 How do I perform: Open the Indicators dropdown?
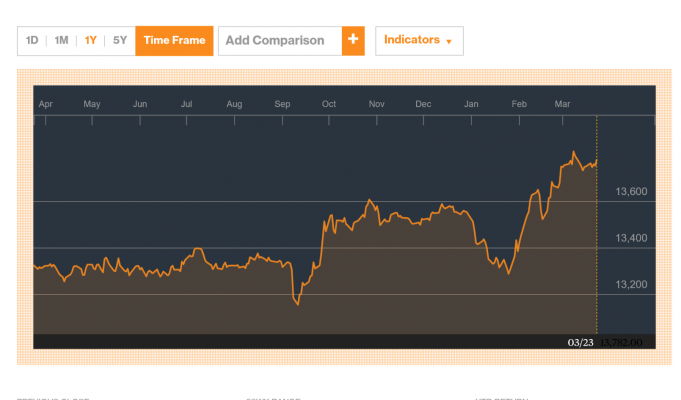[418, 41]
